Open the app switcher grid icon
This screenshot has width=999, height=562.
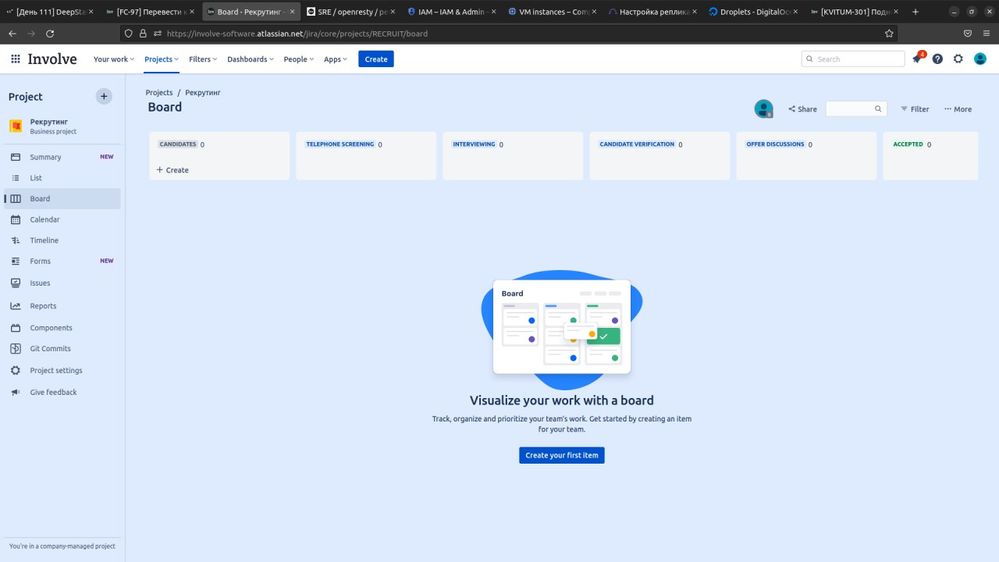(15, 59)
